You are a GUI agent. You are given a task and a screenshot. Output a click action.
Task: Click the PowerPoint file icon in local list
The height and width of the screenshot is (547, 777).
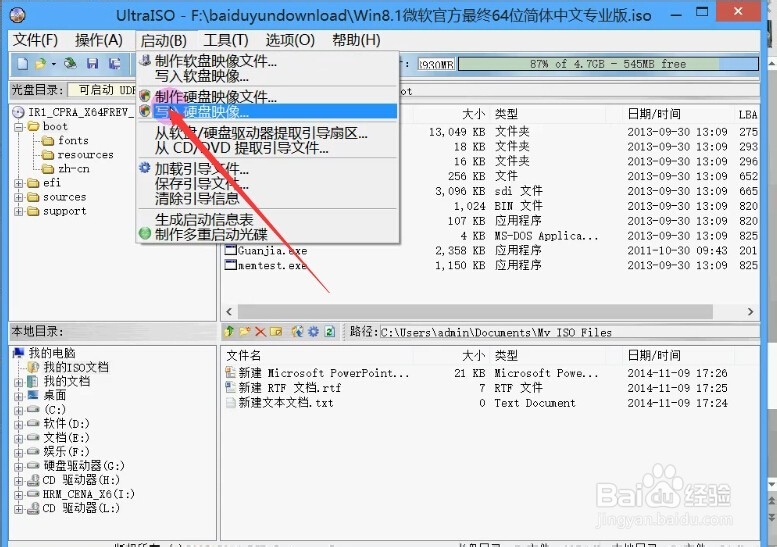(x=230, y=372)
